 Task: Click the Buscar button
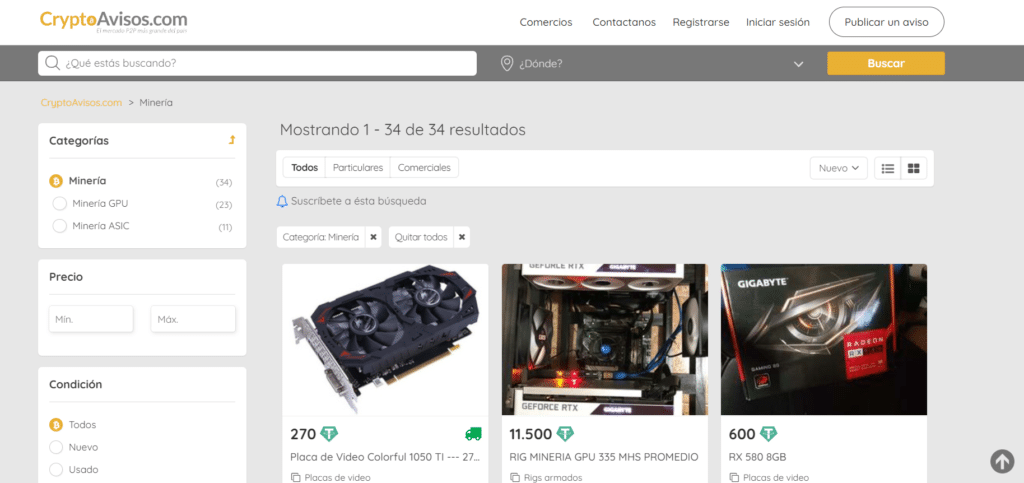coord(886,63)
